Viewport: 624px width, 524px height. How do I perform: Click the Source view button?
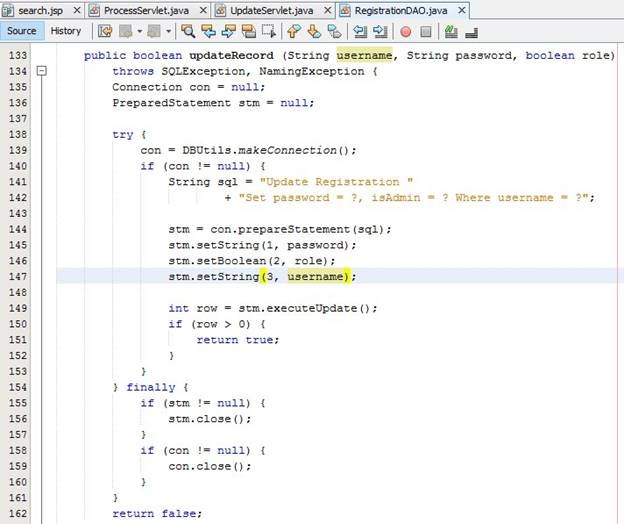[x=21, y=31]
